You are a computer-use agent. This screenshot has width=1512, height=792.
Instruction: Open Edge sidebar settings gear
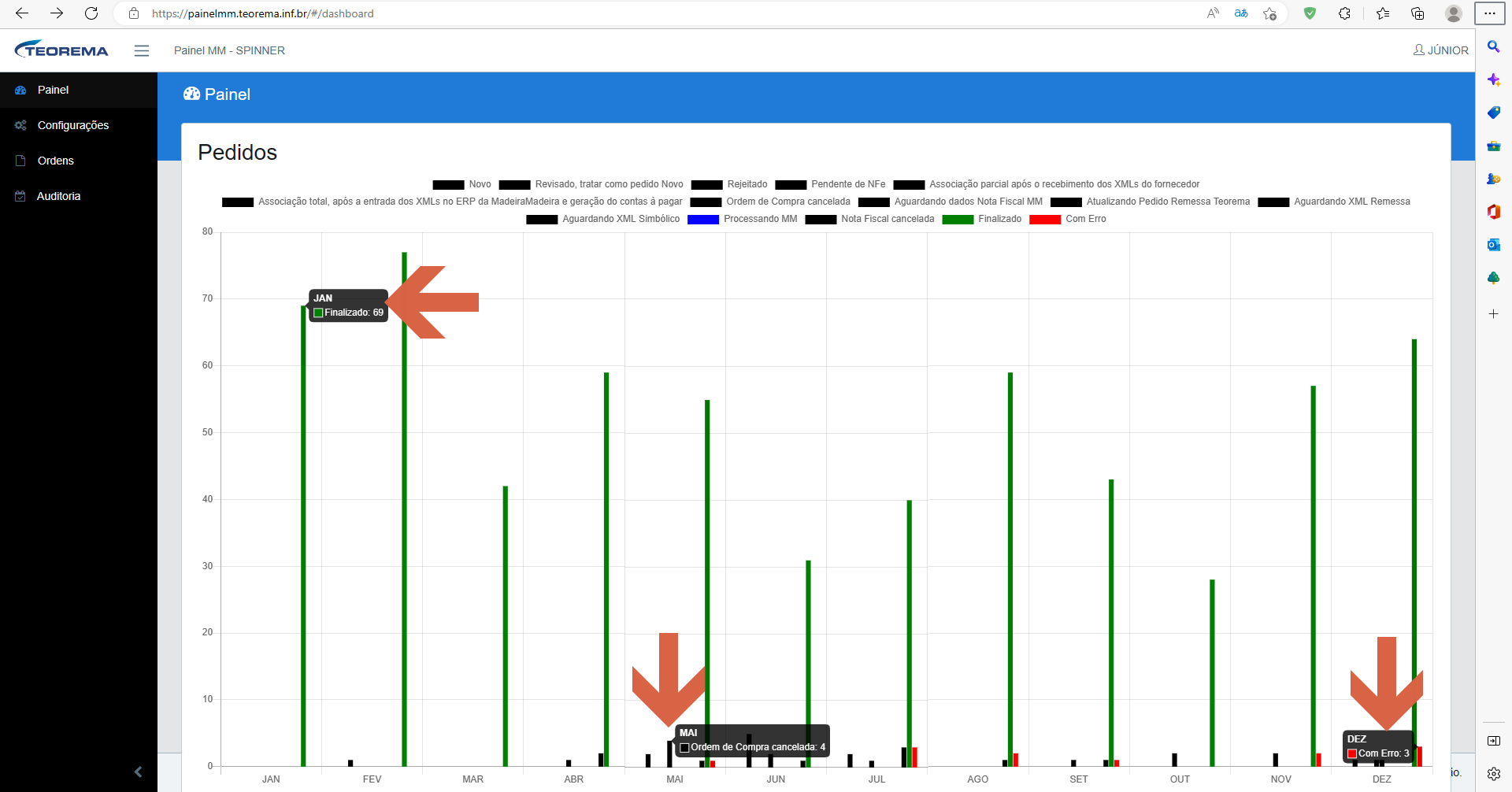[1493, 774]
